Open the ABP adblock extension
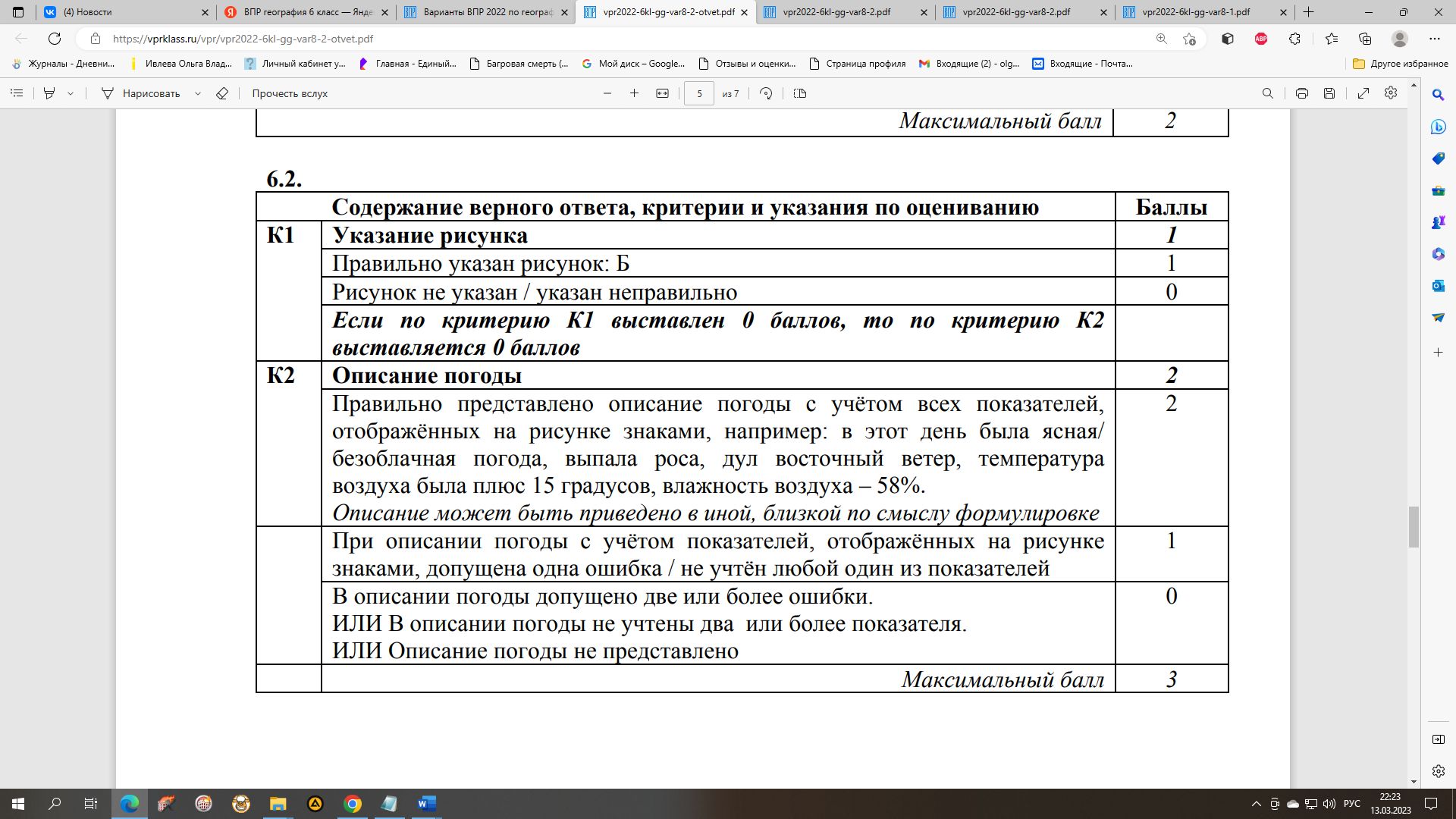 click(1261, 39)
